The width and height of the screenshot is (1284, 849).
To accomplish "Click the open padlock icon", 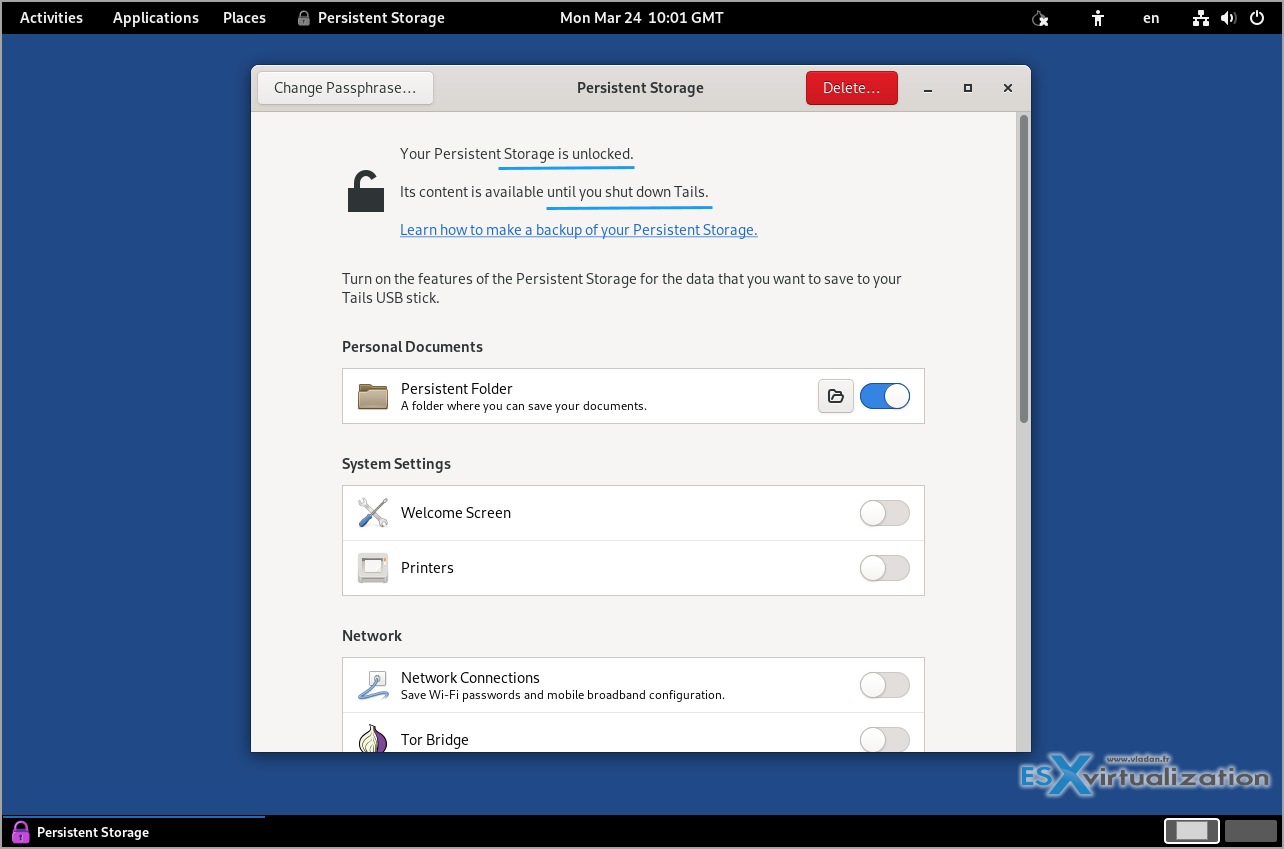I will [x=366, y=191].
